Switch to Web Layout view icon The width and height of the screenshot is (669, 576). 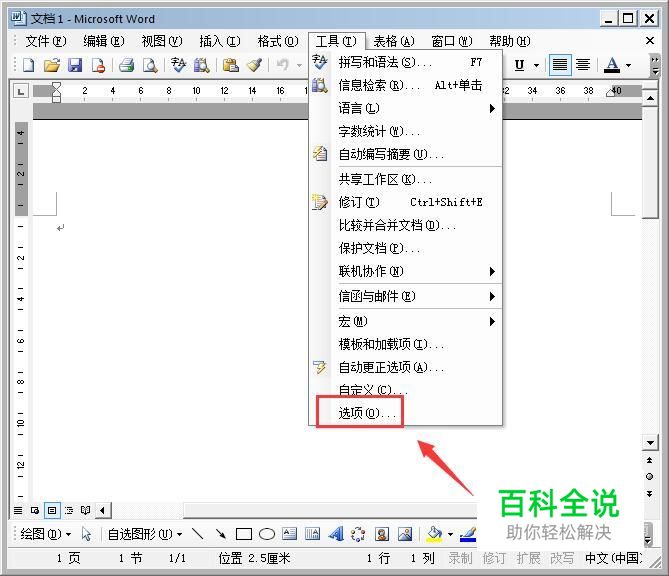35,510
